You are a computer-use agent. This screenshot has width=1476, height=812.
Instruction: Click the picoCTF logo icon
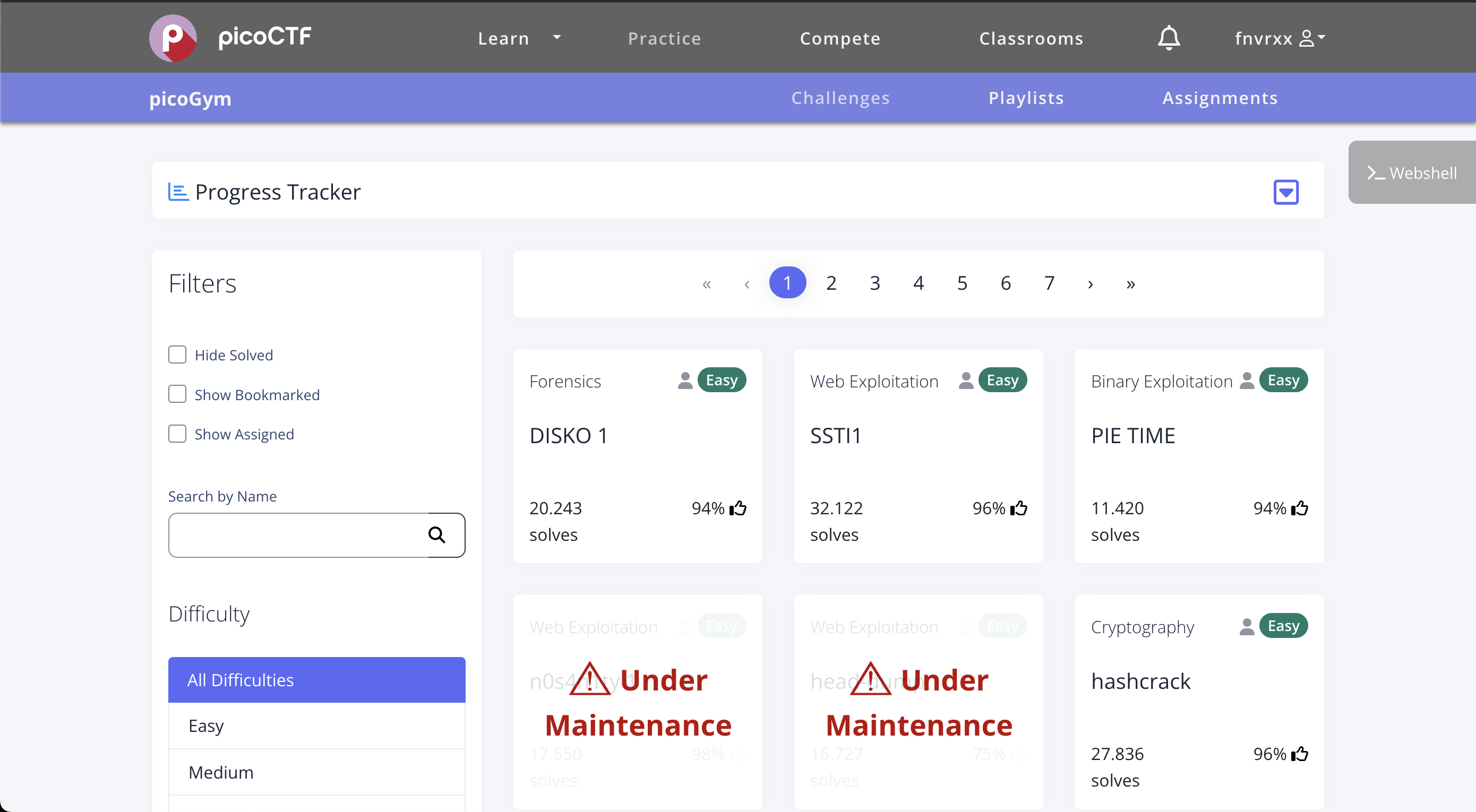coord(173,38)
